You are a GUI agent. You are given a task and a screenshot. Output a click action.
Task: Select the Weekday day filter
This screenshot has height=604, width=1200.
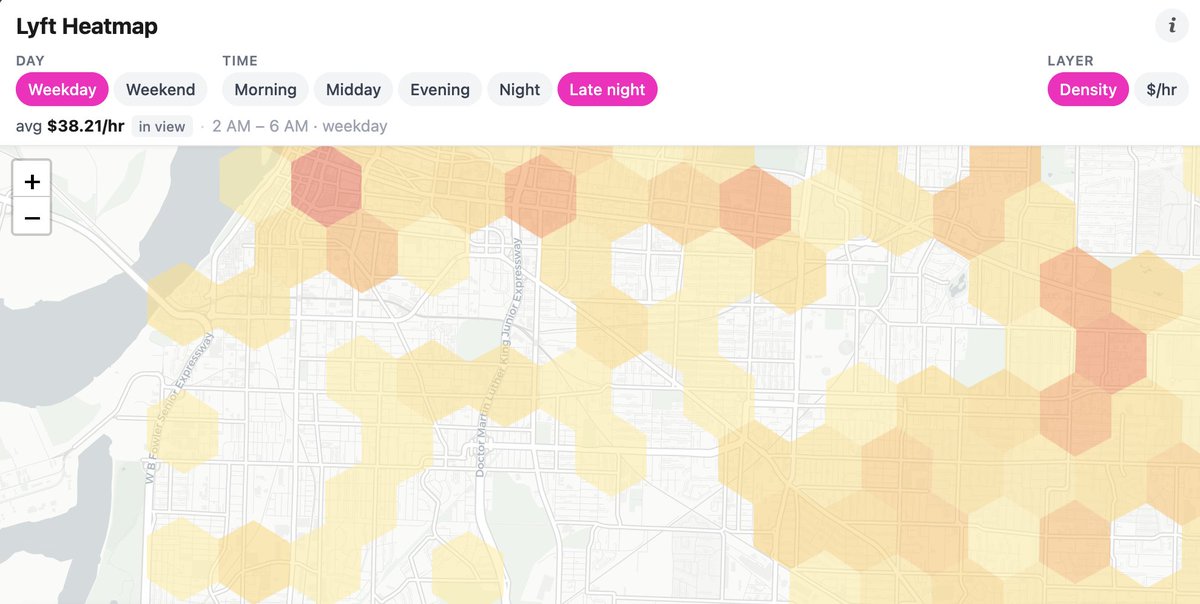pyautogui.click(x=62, y=89)
